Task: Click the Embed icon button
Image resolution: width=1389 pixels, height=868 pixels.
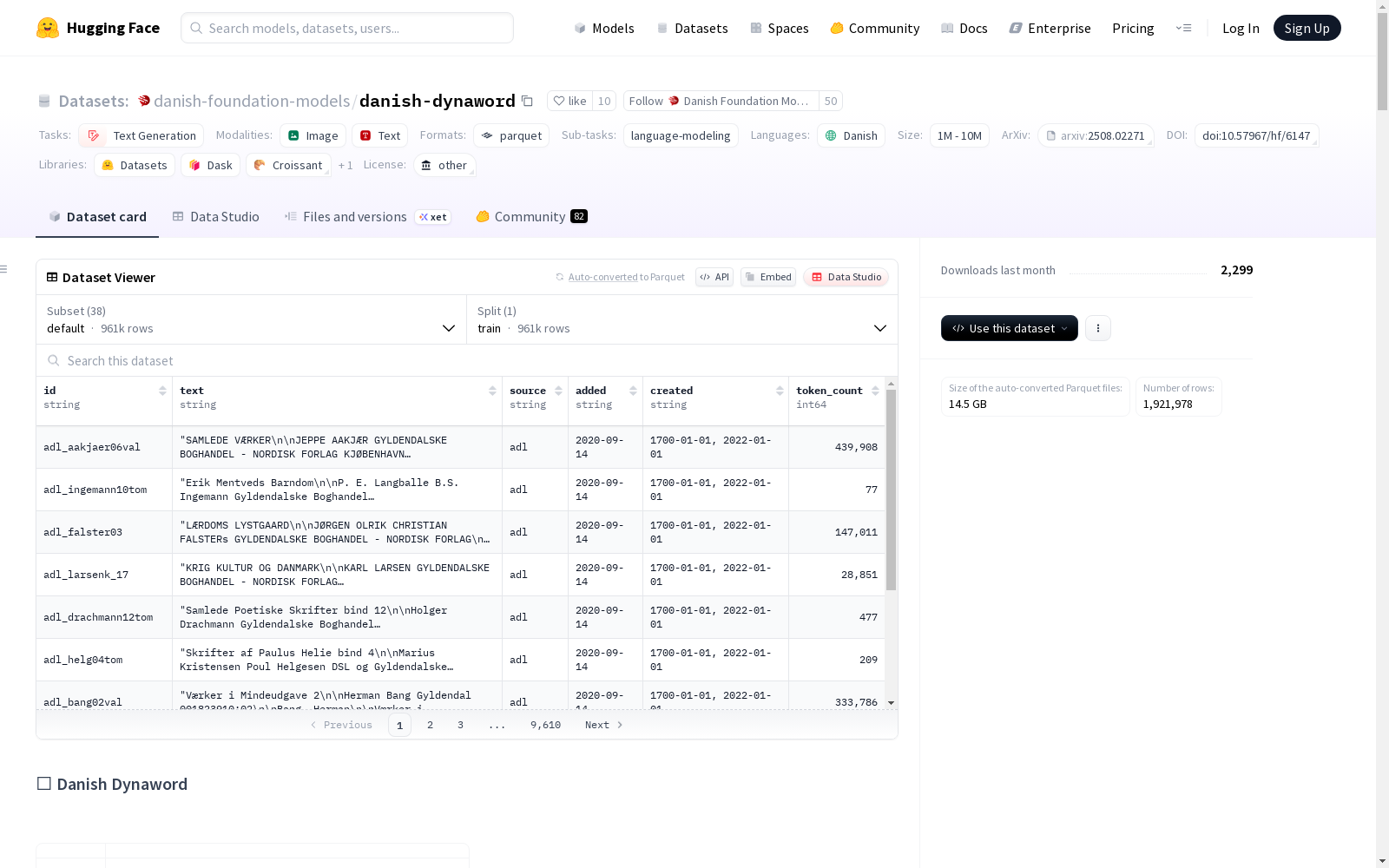Action: click(768, 277)
